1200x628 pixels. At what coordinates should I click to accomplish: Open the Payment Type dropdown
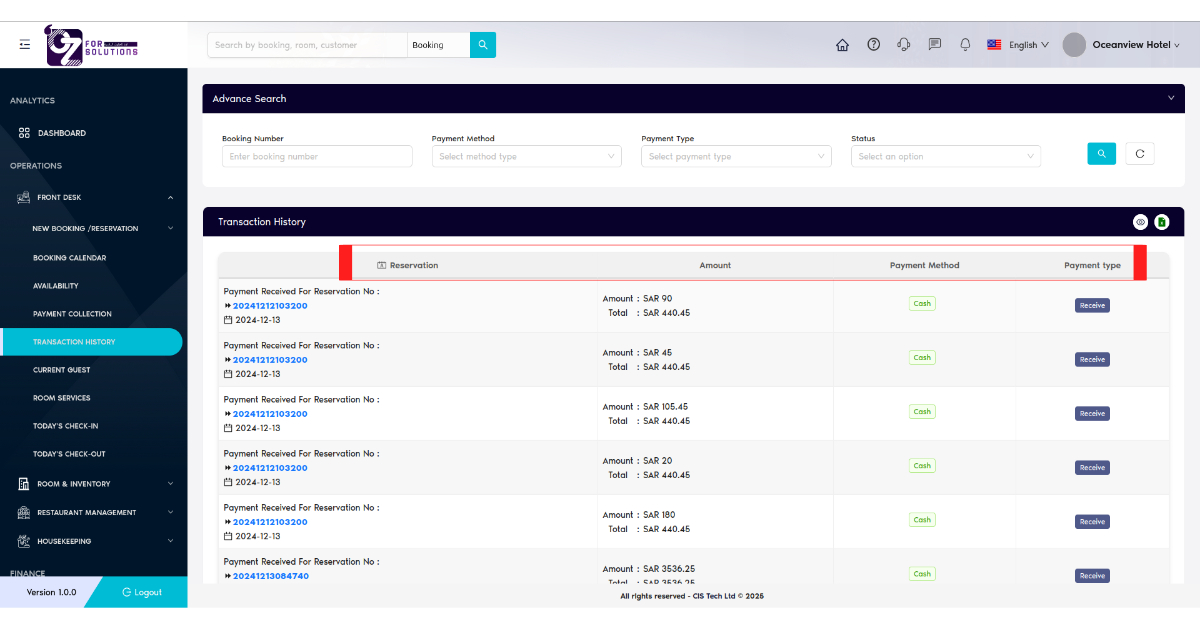click(736, 156)
